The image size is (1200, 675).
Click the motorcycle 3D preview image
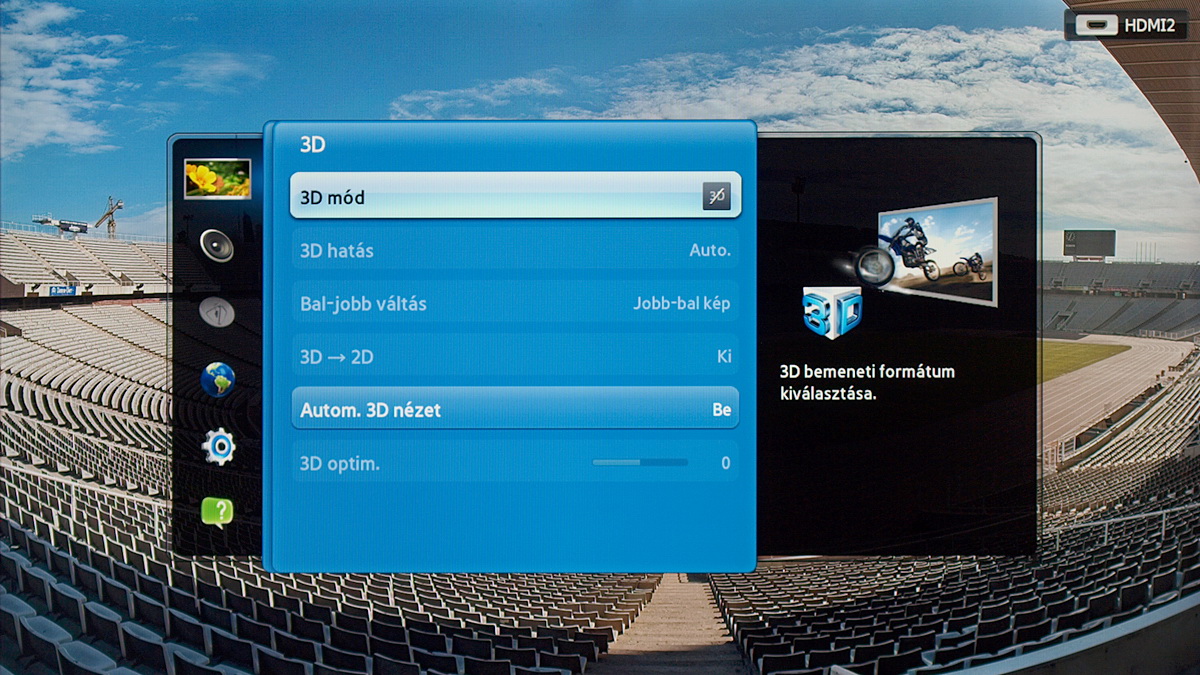pyautogui.click(x=936, y=251)
